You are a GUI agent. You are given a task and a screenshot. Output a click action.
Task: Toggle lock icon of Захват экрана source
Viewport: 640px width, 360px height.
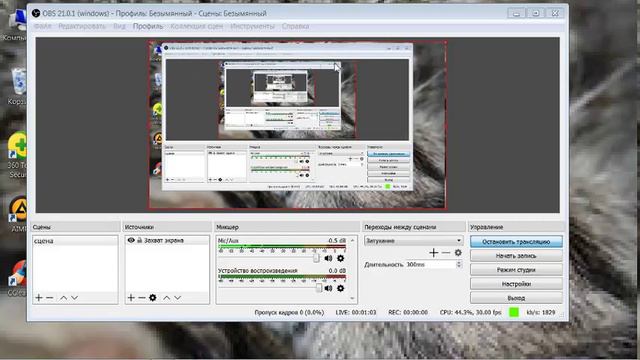point(139,240)
